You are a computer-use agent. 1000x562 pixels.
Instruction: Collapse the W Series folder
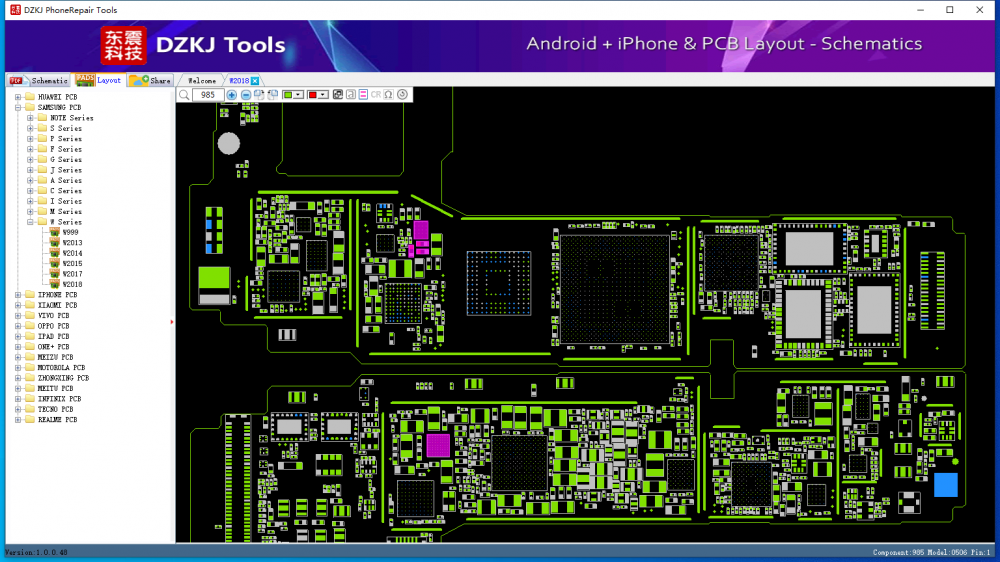31,222
